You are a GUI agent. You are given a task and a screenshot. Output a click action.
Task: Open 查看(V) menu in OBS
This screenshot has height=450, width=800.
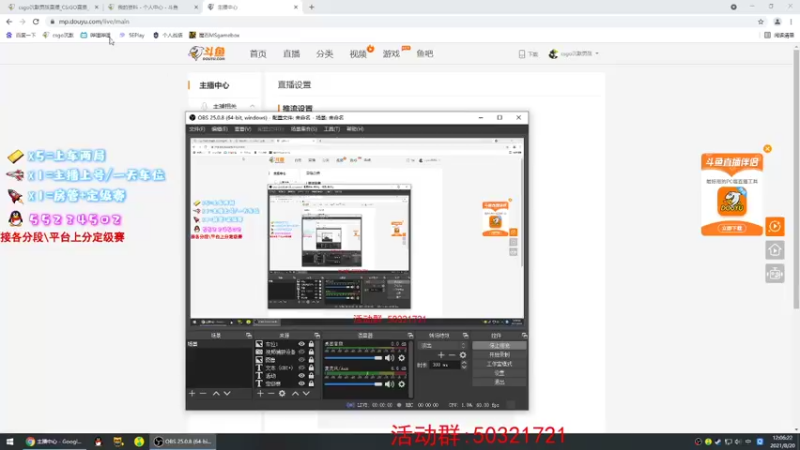(242, 129)
